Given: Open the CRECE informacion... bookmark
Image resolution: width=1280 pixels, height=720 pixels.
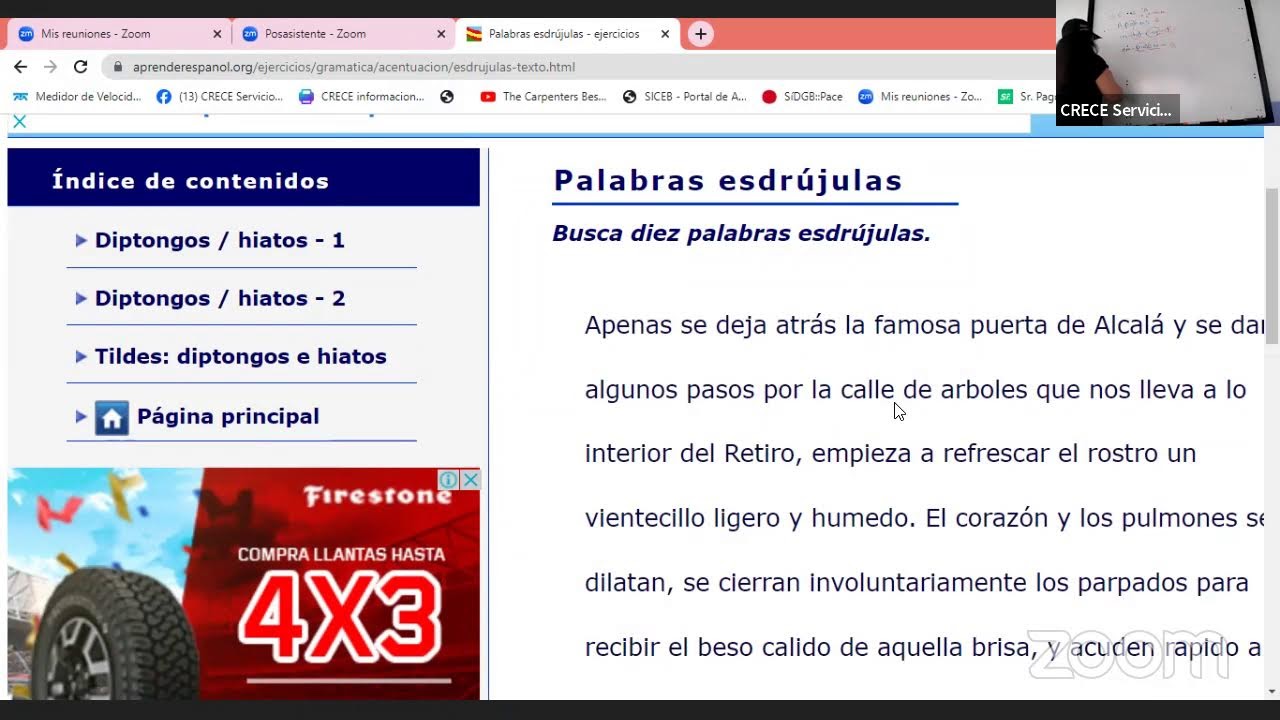Looking at the screenshot, I should coord(362,97).
